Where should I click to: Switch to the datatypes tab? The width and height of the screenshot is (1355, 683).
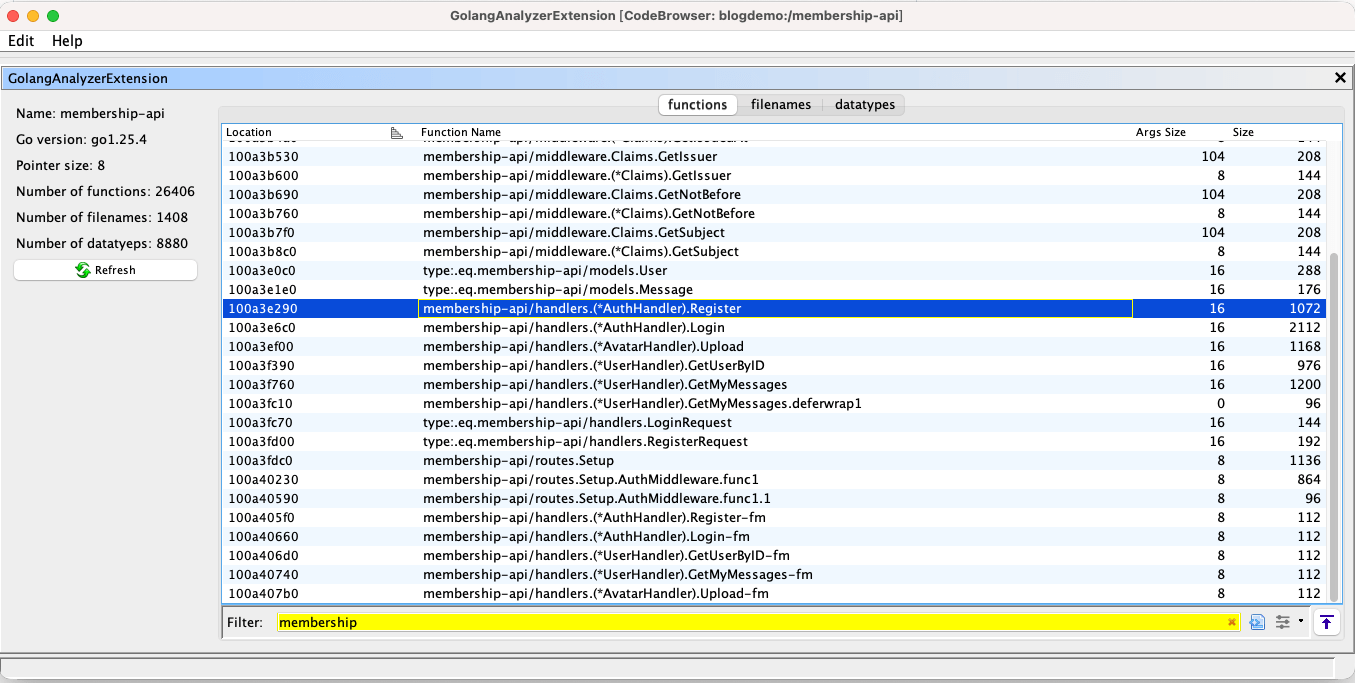pyautogui.click(x=865, y=105)
